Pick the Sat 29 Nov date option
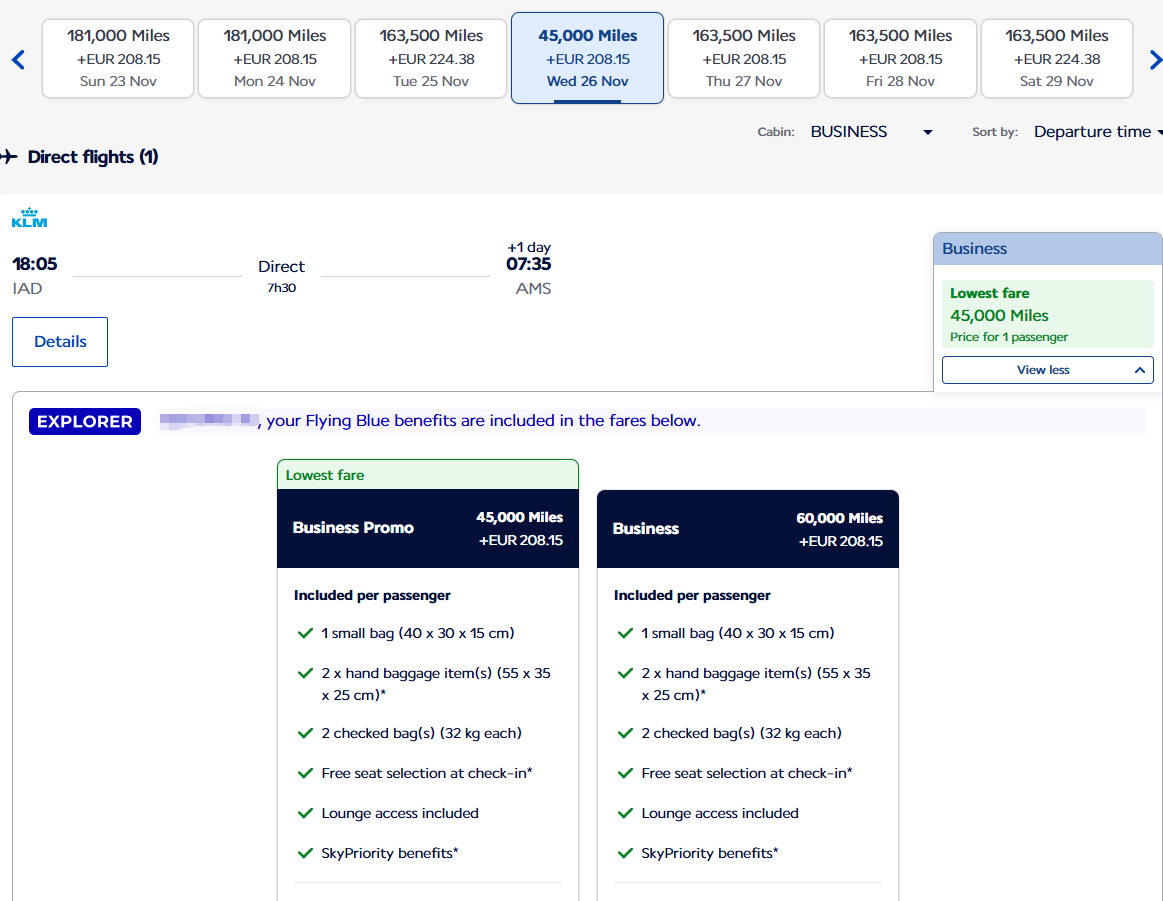The height and width of the screenshot is (901, 1163). pyautogui.click(x=1057, y=58)
